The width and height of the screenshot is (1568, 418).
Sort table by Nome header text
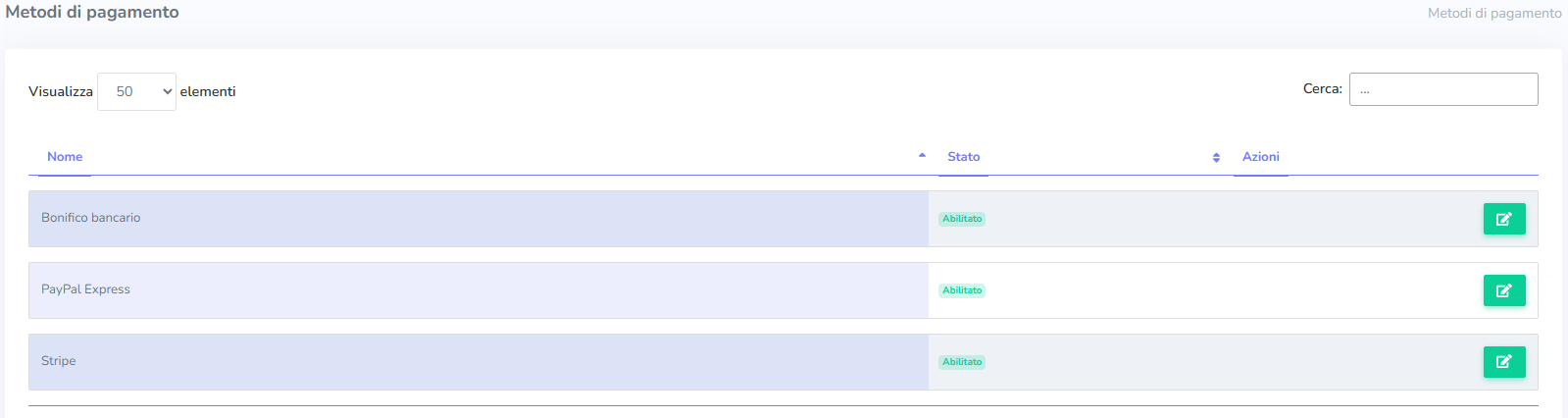65,157
